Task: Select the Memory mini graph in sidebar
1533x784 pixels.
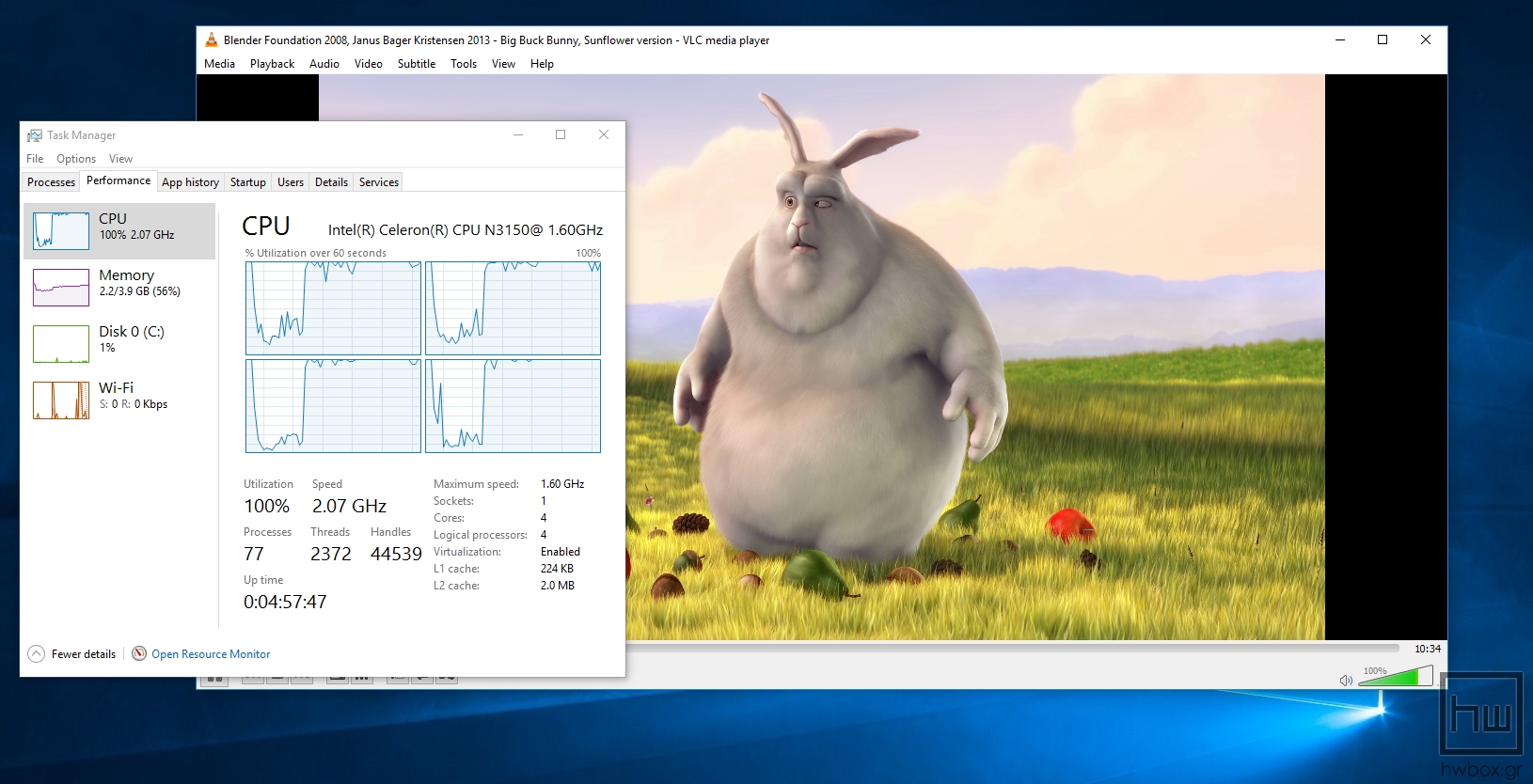Action: coord(61,288)
